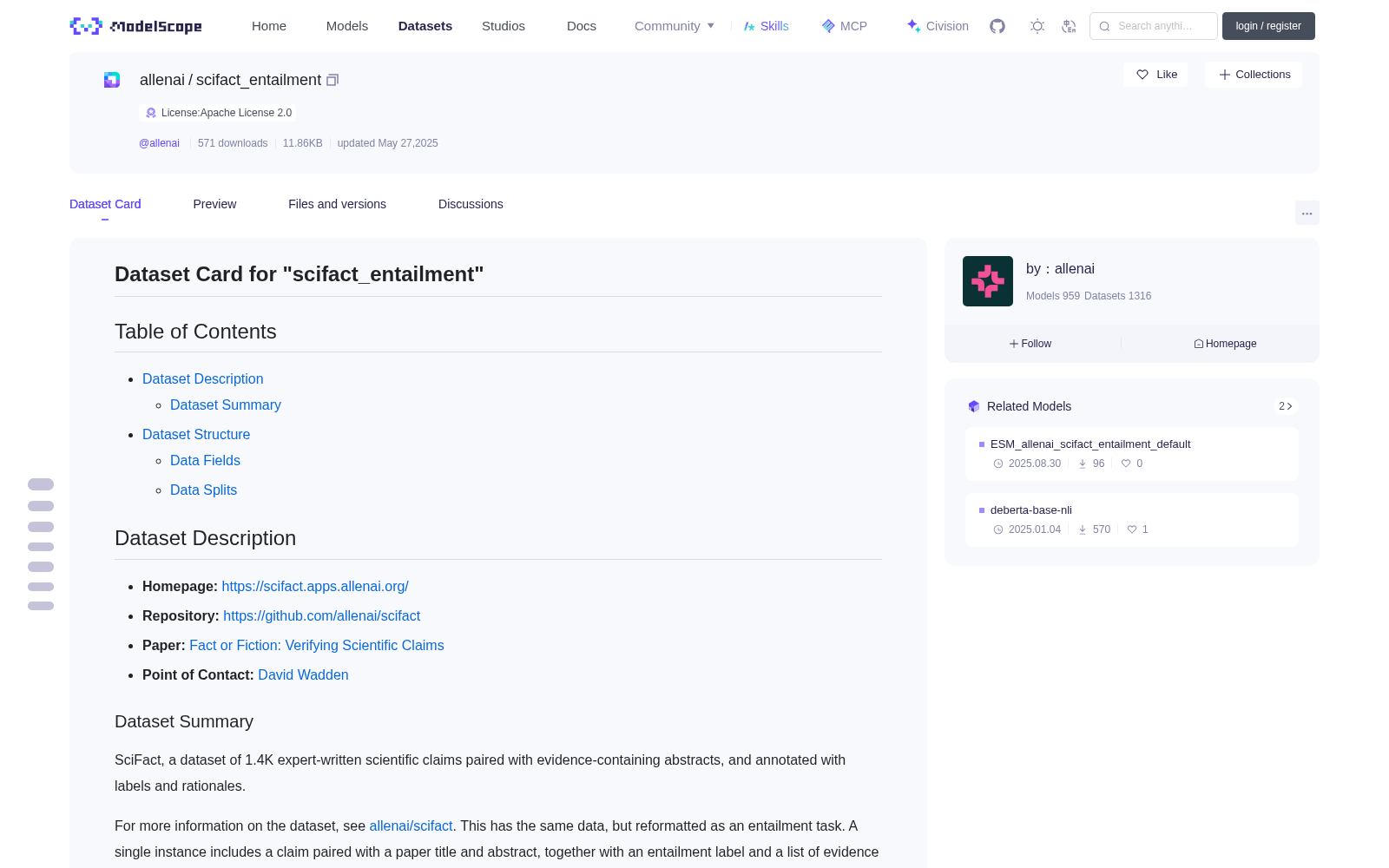Open scifact.apps.allenai.org homepage link

[x=315, y=586]
